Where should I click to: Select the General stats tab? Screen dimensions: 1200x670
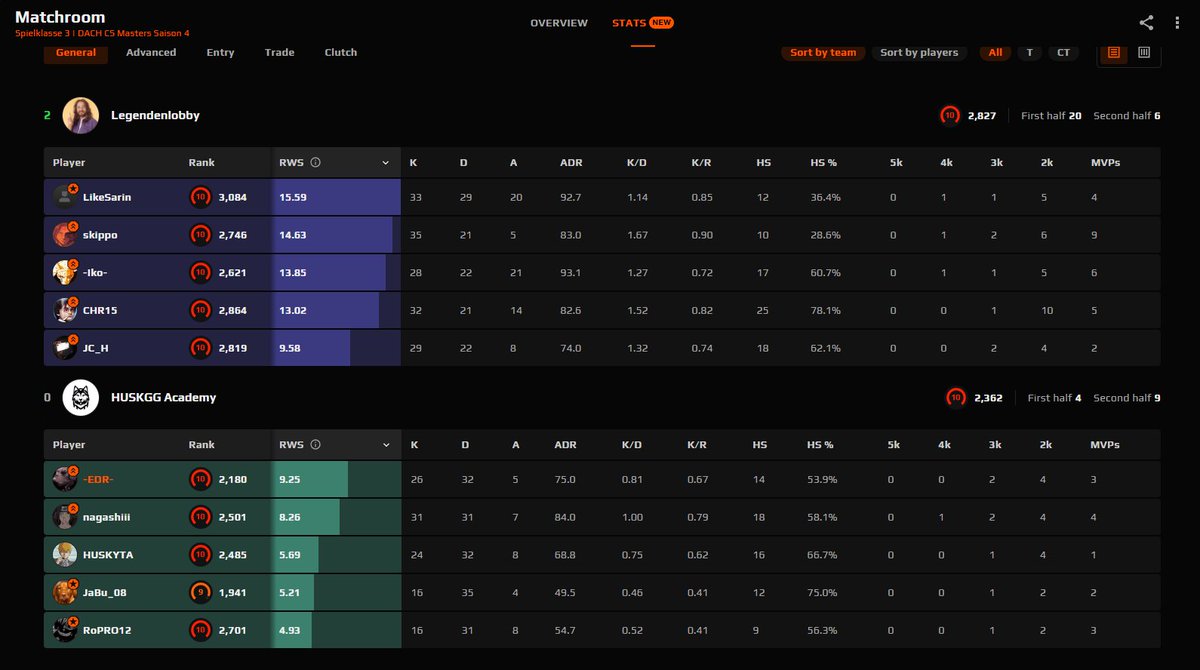(76, 52)
